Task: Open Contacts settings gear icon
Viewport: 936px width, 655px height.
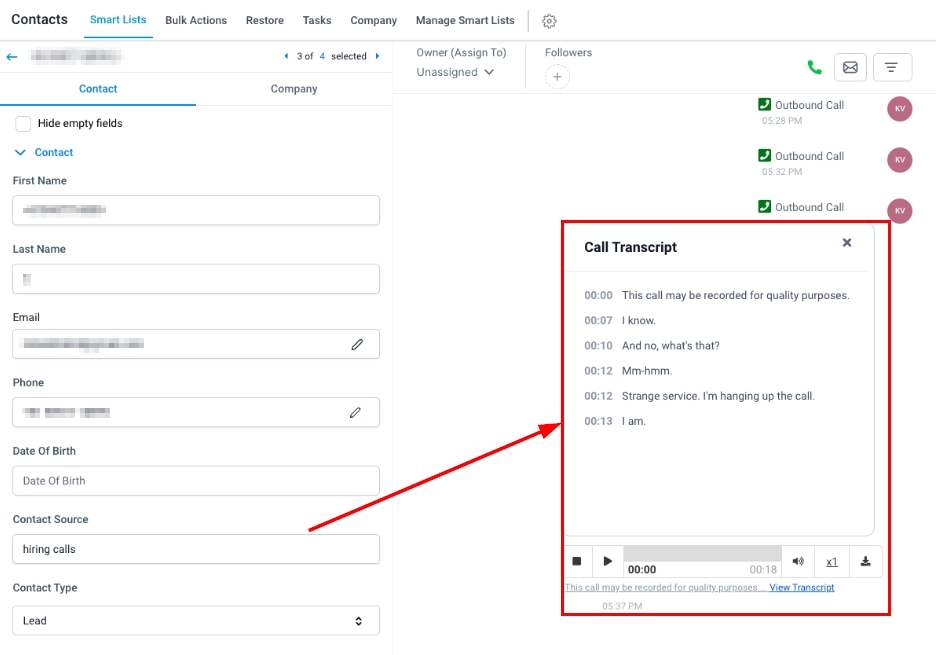Action: (549, 21)
